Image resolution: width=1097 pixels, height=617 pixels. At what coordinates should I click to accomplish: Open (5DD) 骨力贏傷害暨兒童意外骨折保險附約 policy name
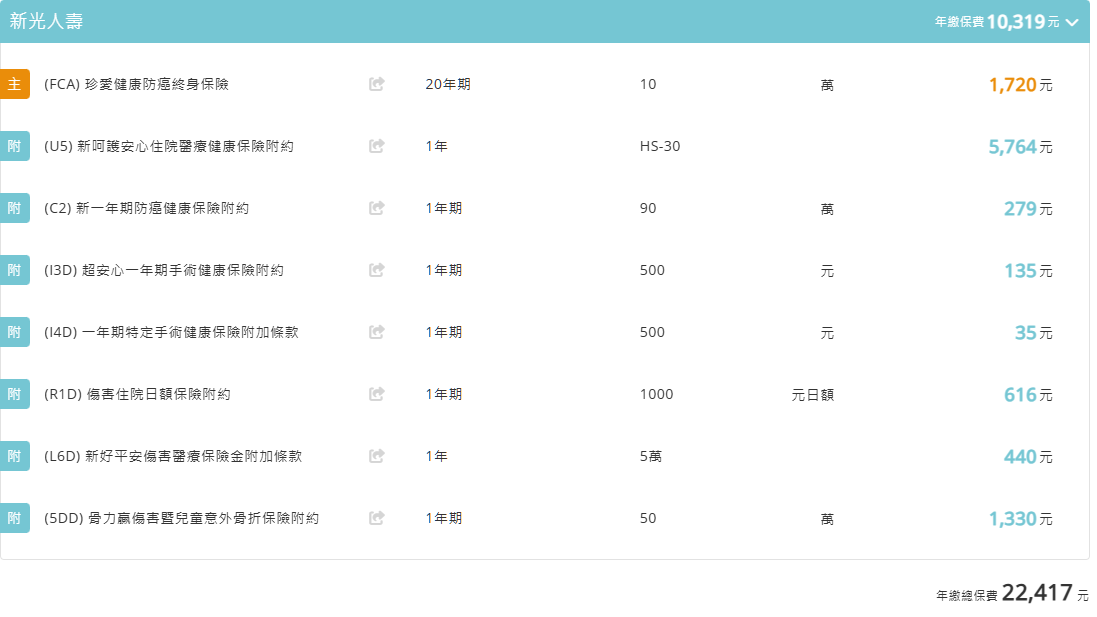coord(182,518)
